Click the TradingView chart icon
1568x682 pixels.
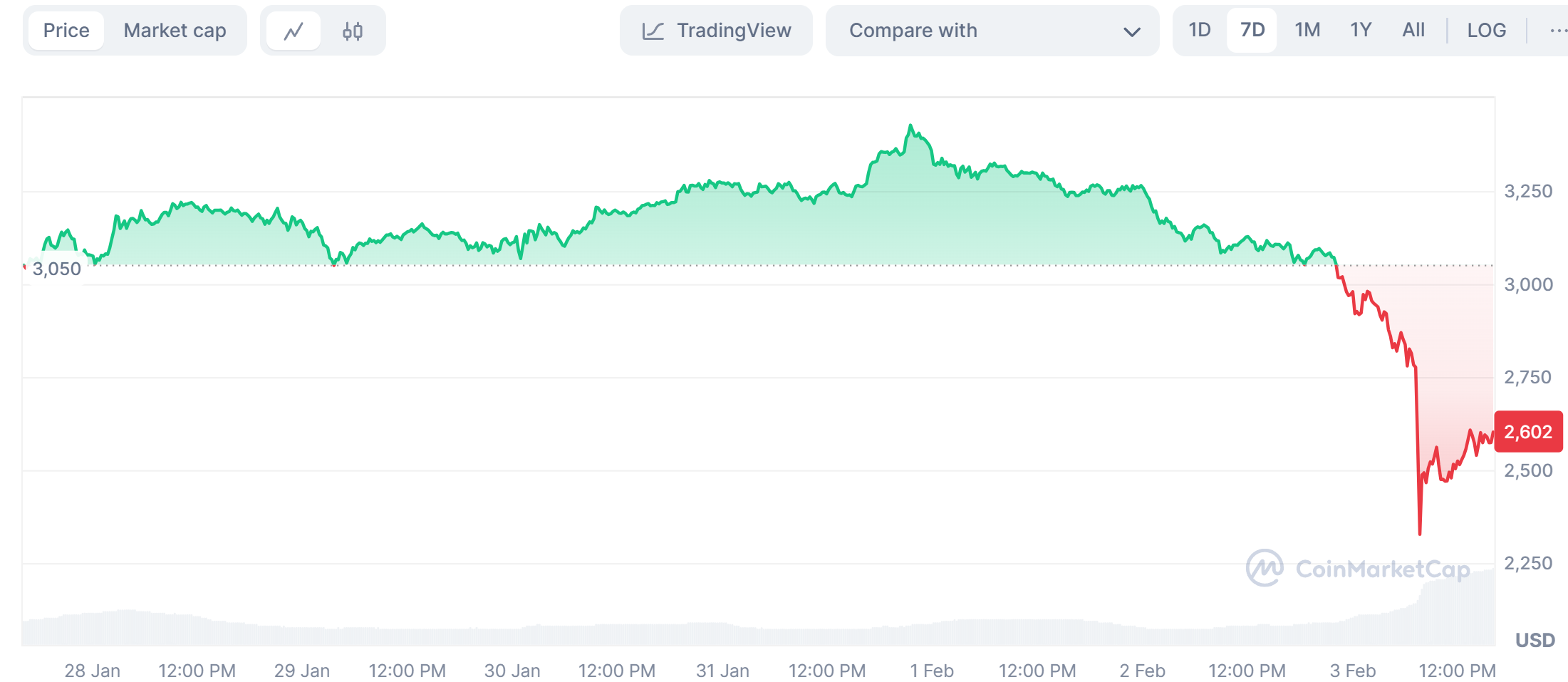click(x=653, y=31)
